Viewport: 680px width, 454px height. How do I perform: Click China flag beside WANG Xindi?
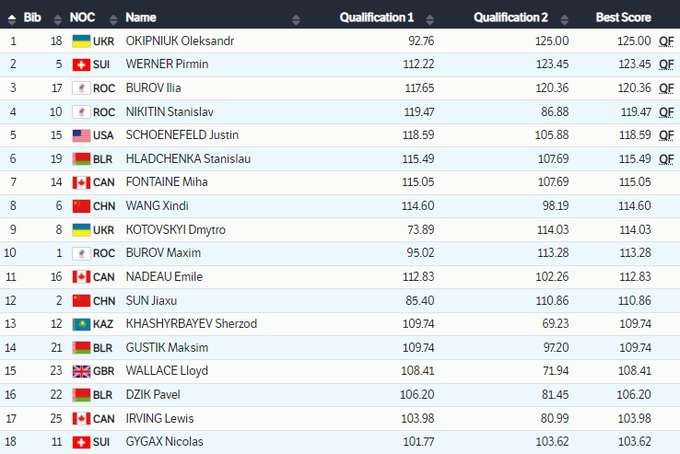coord(81,206)
